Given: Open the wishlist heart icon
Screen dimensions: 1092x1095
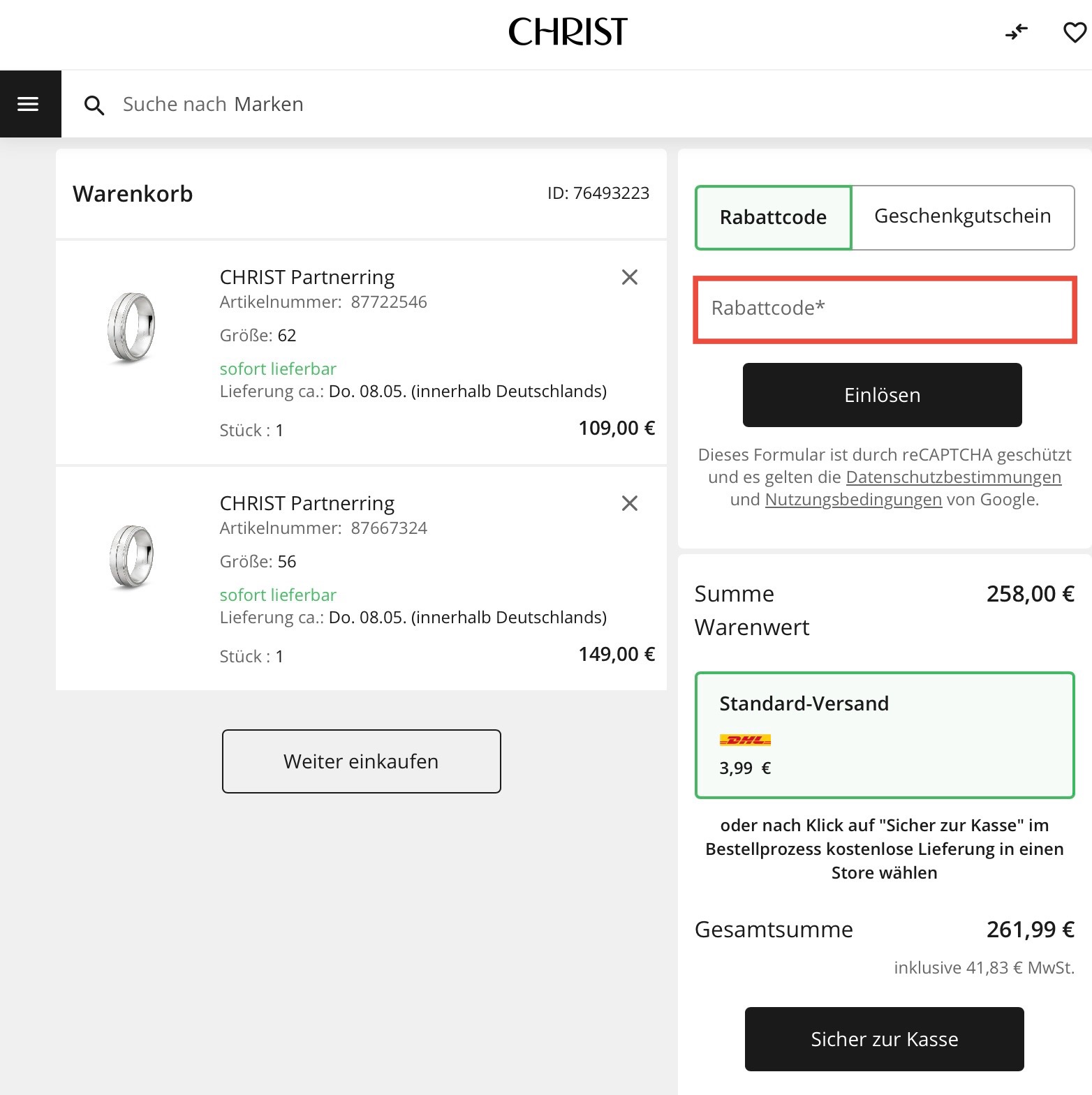Looking at the screenshot, I should [x=1072, y=31].
